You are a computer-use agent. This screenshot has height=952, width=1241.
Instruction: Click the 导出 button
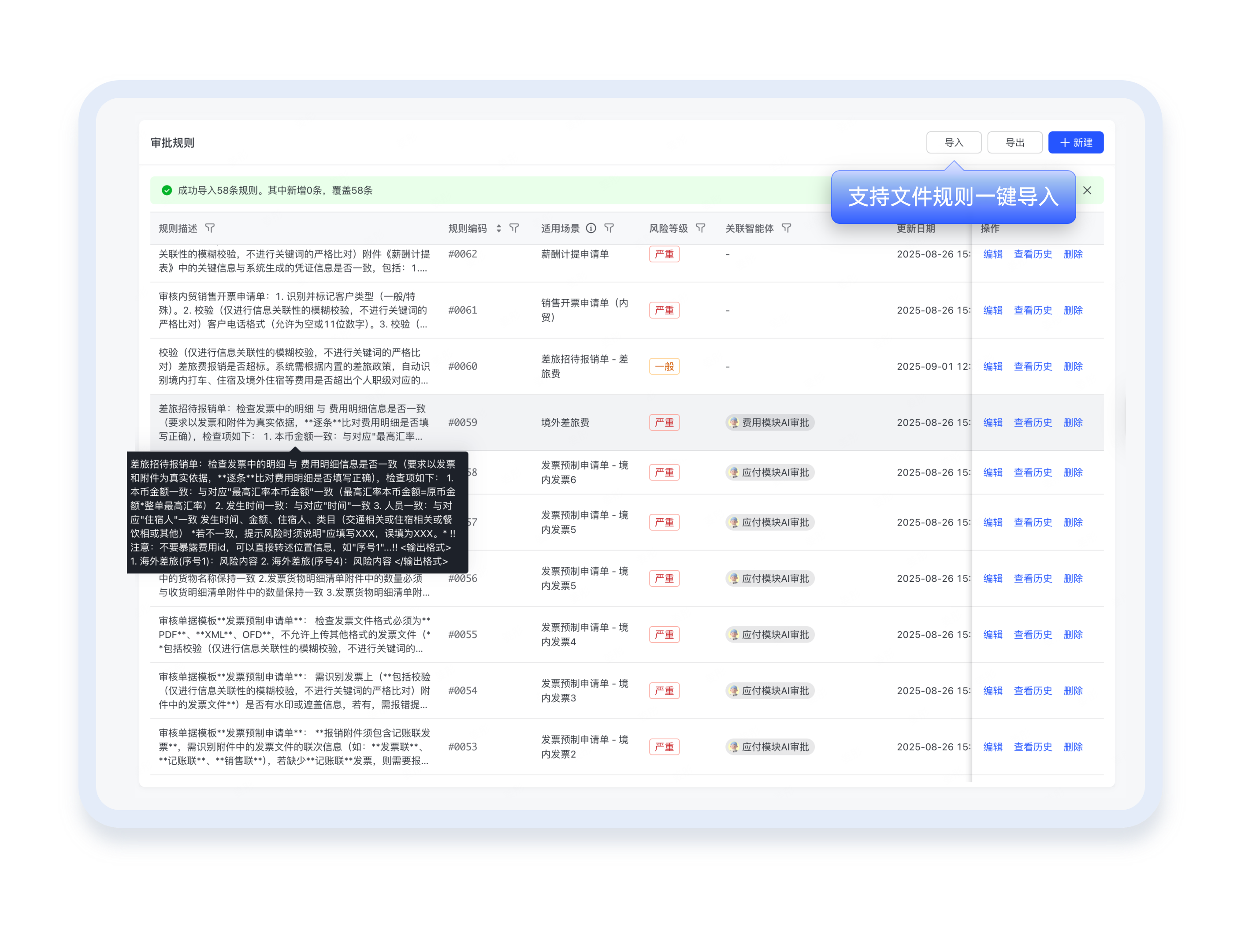(x=1014, y=142)
